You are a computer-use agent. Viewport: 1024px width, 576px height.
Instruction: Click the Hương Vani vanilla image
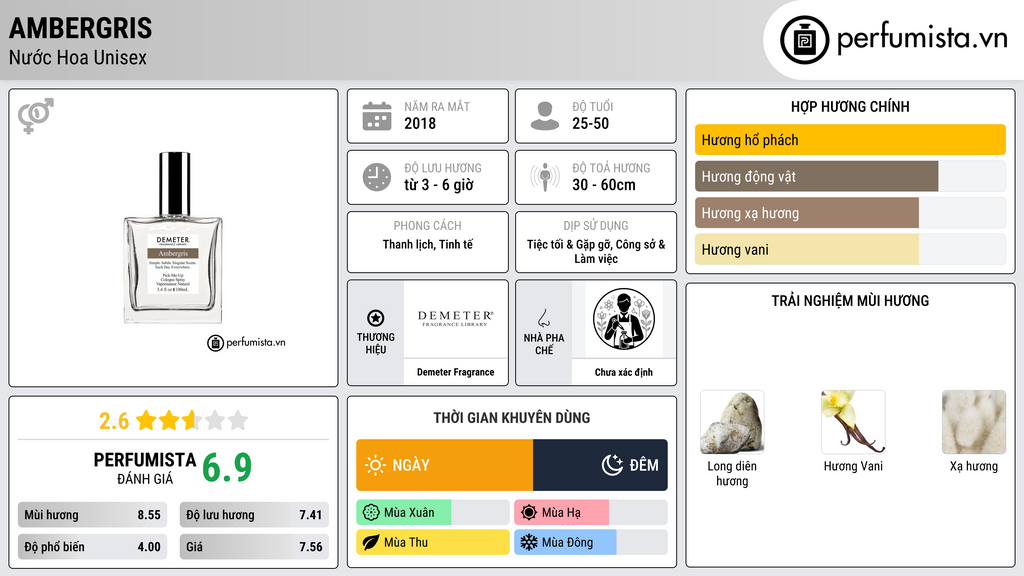click(x=853, y=422)
